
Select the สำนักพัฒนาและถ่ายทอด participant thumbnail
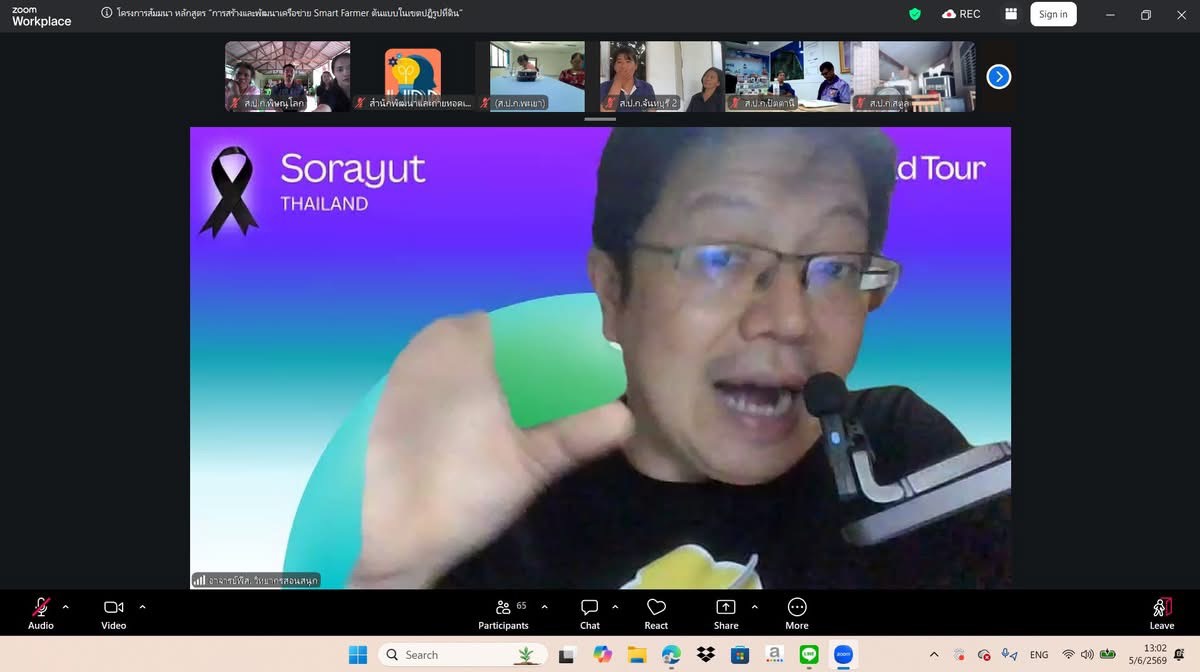coord(412,76)
